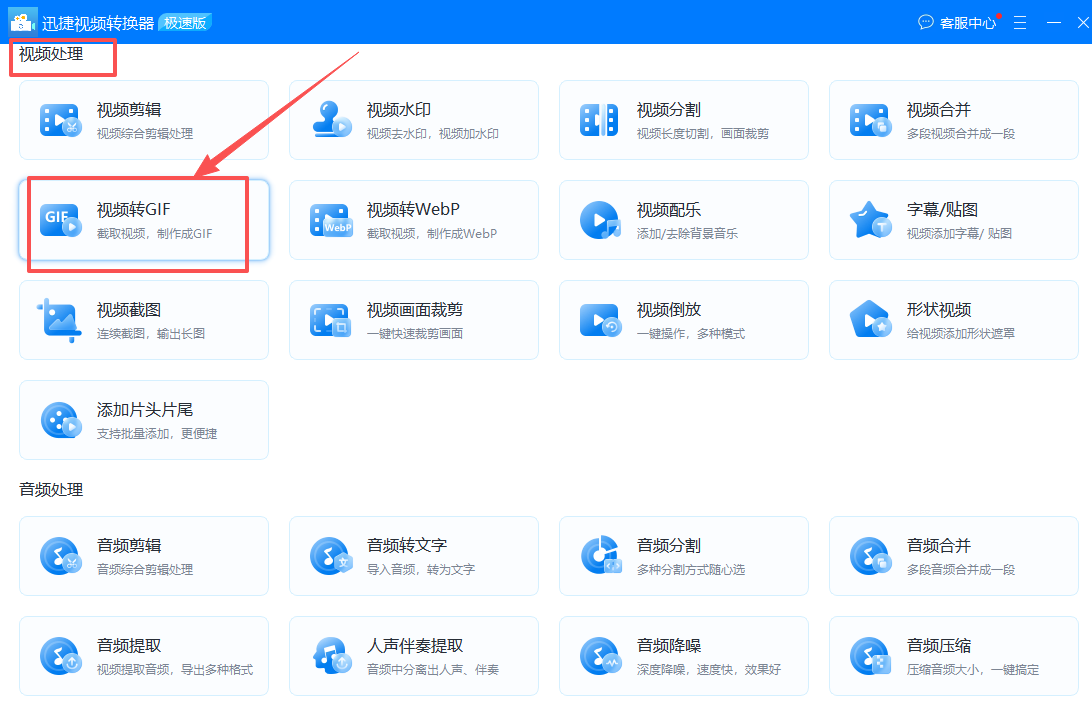Select the 视频配乐 music icon
The height and width of the screenshot is (712, 1092).
coord(600,220)
